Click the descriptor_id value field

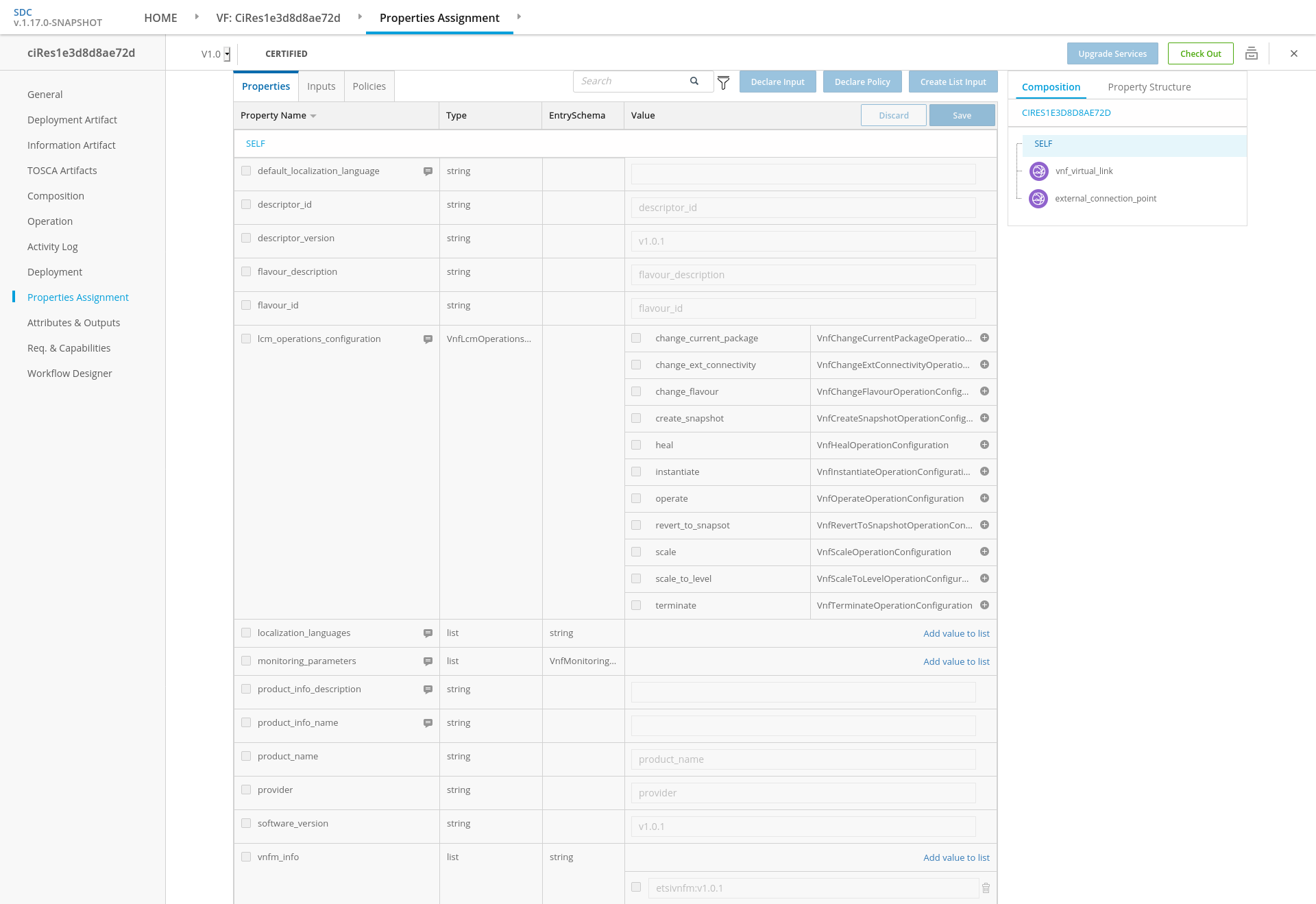pyautogui.click(x=803, y=208)
